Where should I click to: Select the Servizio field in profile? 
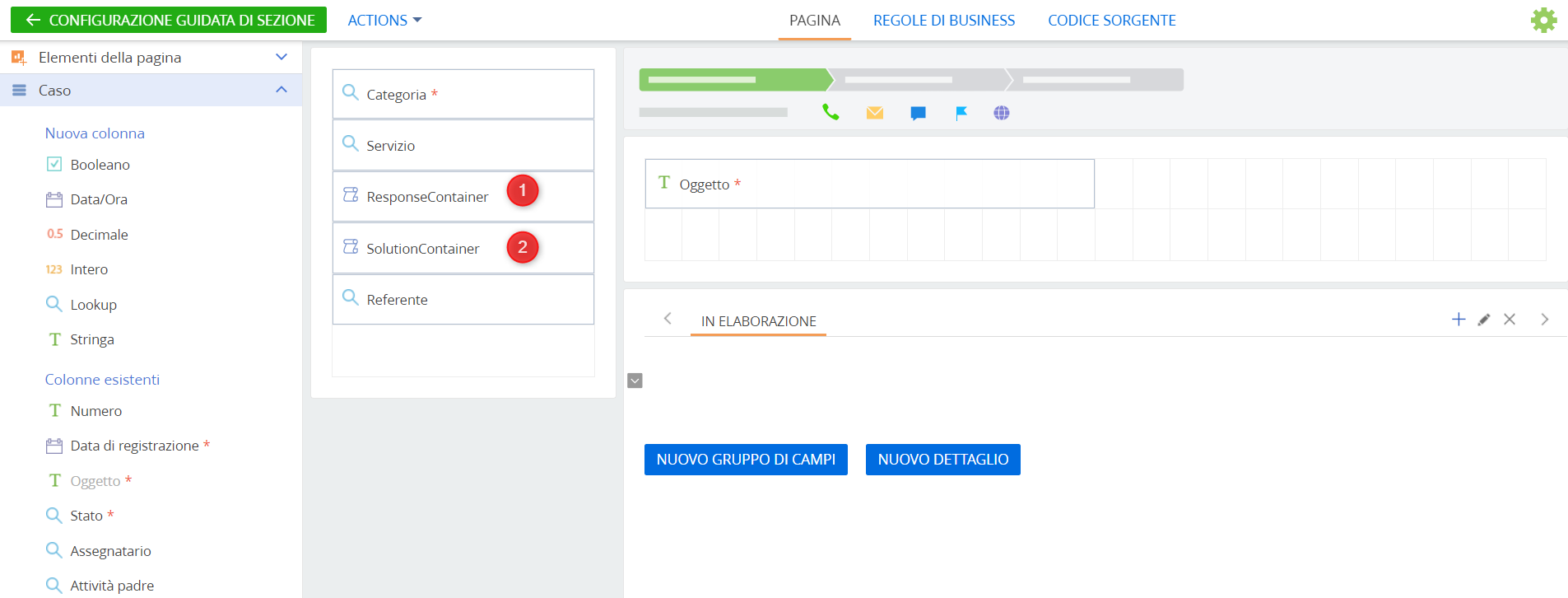(x=463, y=145)
